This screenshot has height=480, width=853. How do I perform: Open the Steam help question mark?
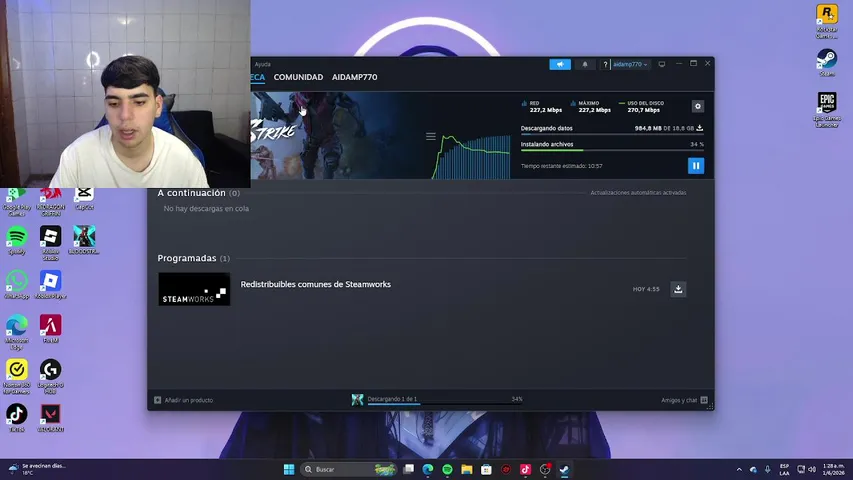point(605,64)
